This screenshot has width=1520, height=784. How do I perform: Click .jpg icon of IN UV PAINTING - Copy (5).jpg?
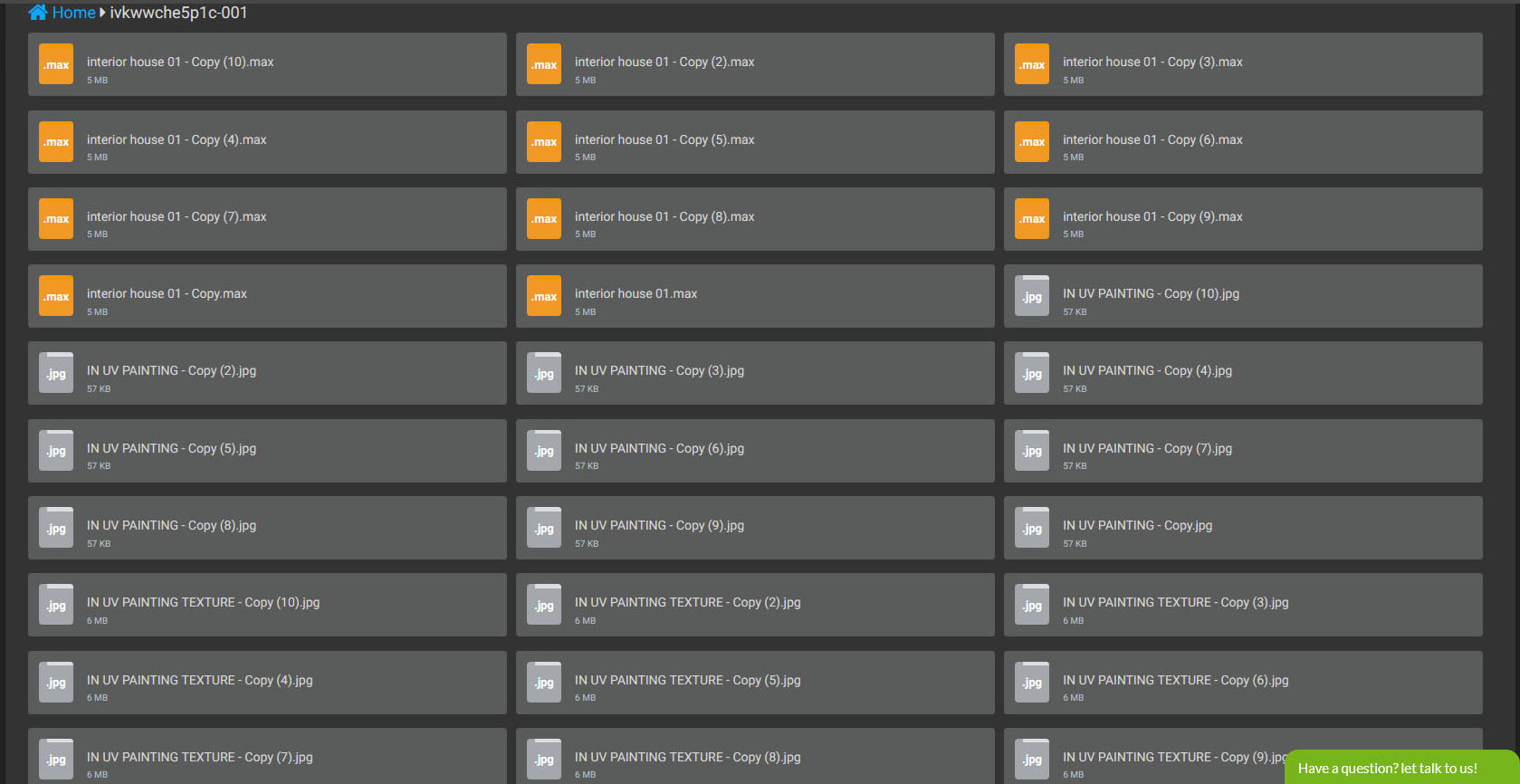[56, 451]
